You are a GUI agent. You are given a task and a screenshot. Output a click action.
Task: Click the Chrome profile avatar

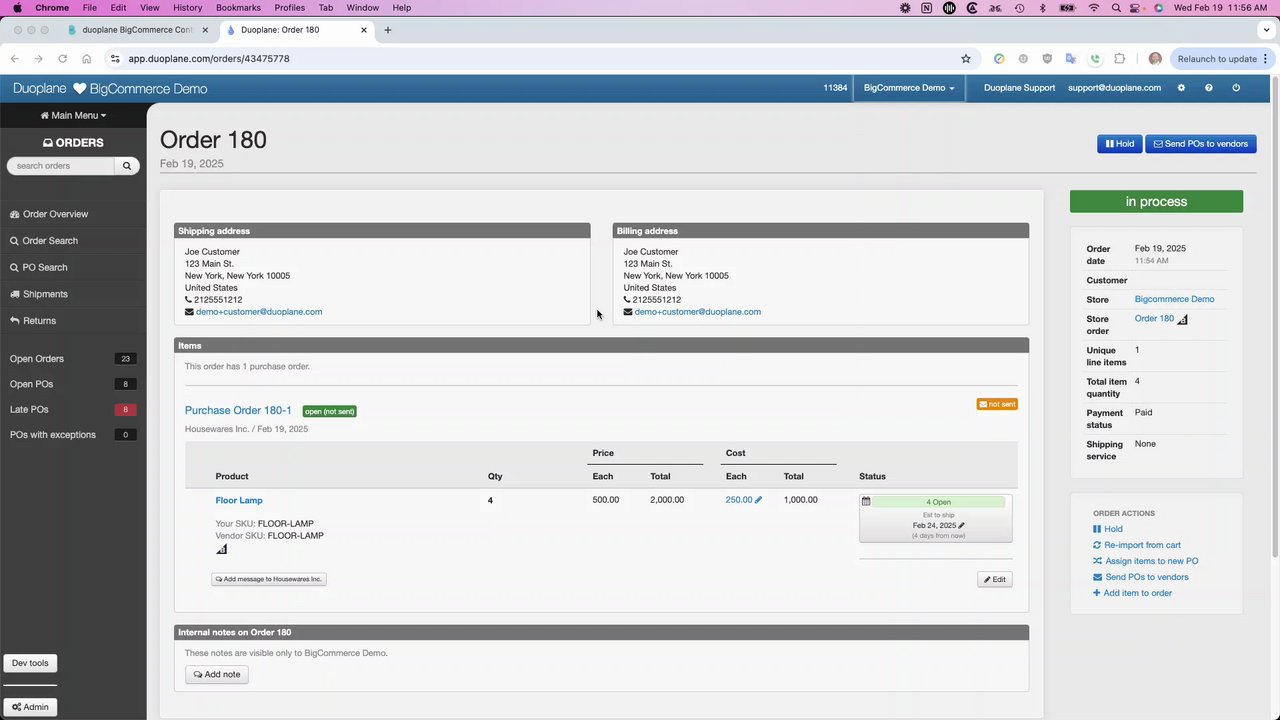[x=1155, y=59]
